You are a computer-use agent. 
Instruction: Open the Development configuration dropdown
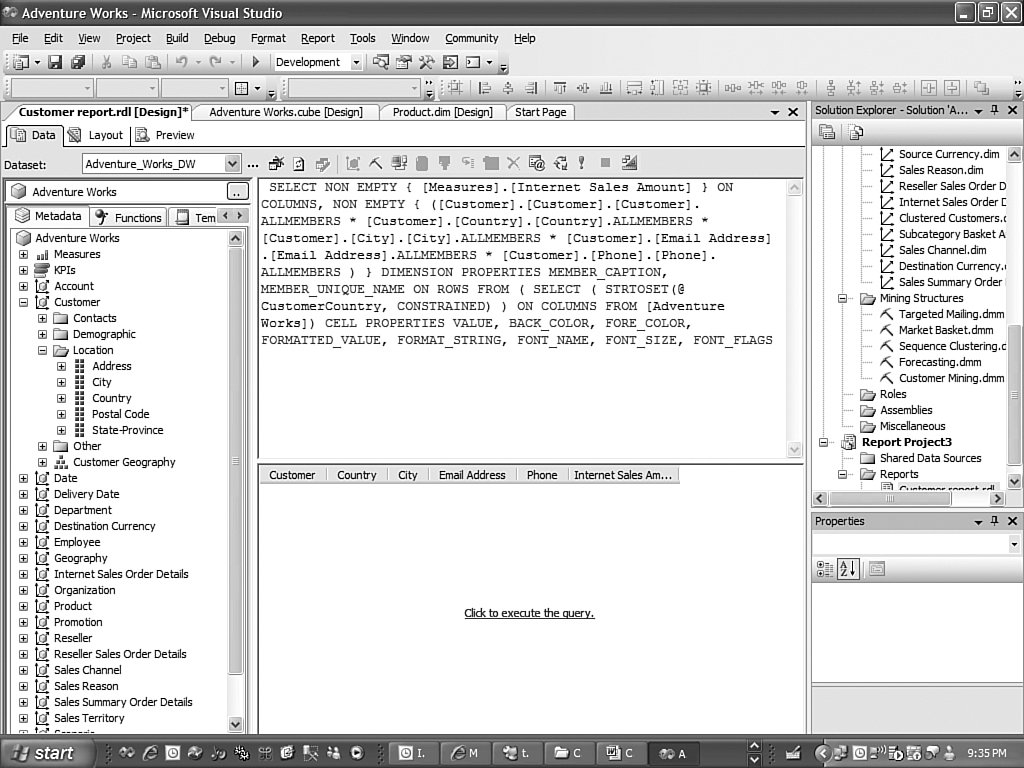point(356,62)
